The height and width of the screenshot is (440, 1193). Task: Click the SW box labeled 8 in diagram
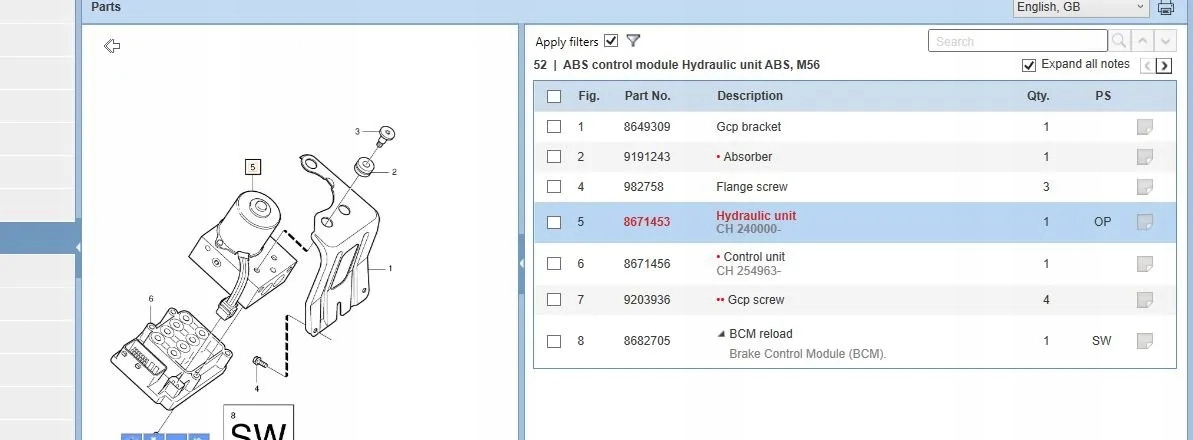[x=258, y=423]
